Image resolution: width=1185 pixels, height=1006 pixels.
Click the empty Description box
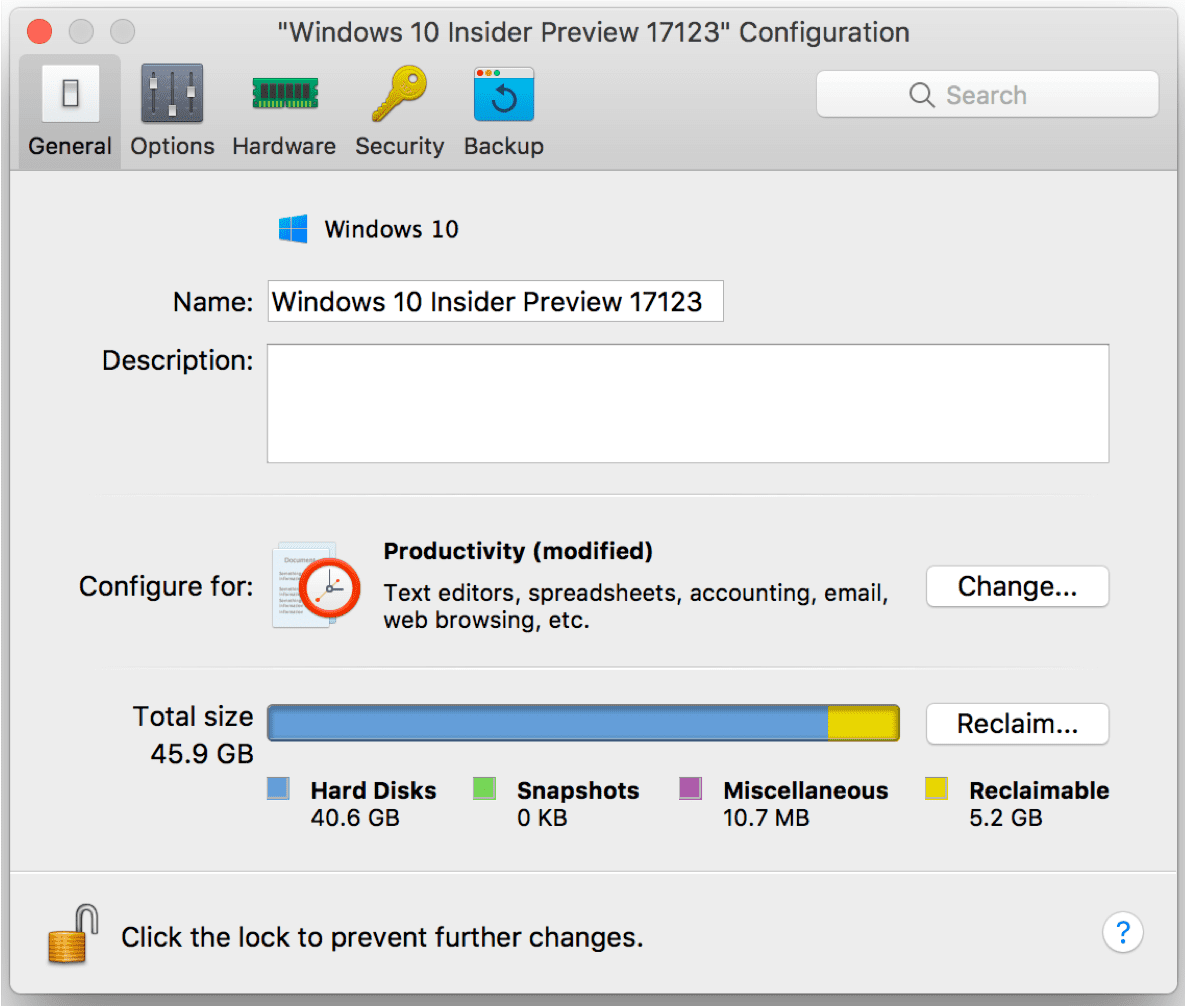tap(687, 403)
